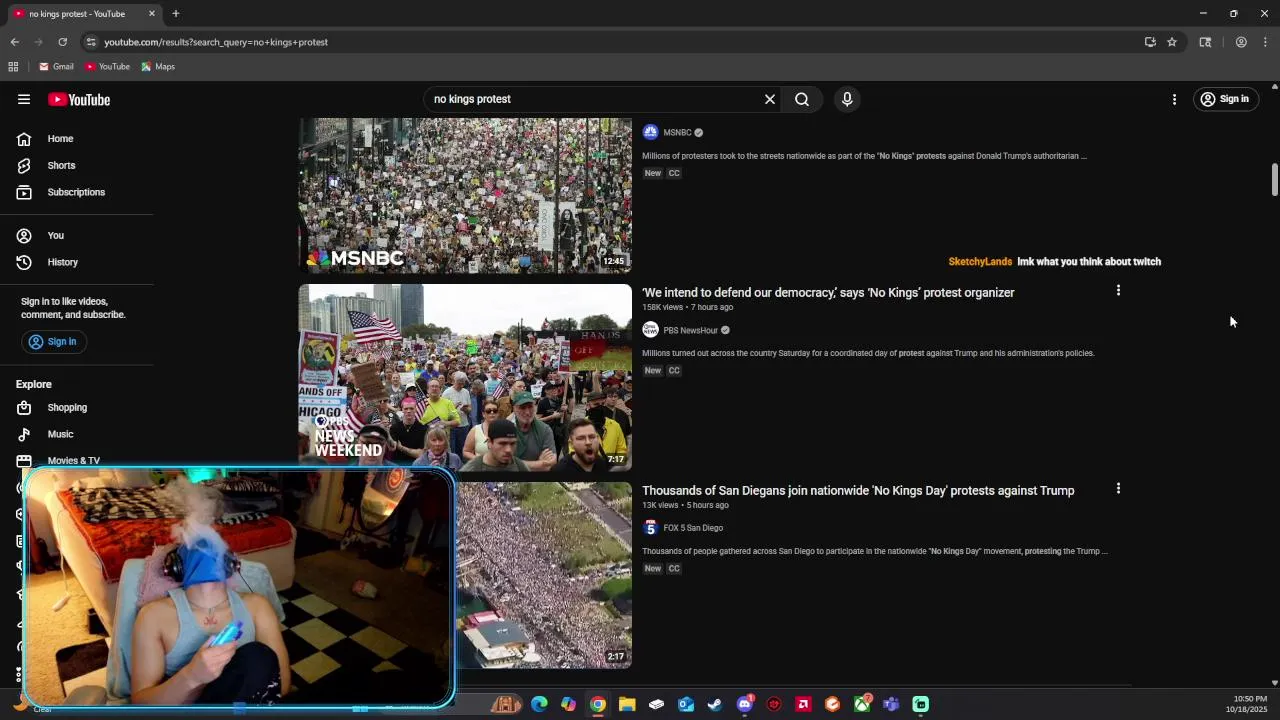Open MSNBC channel name
The height and width of the screenshot is (720, 1280).
coord(677,133)
